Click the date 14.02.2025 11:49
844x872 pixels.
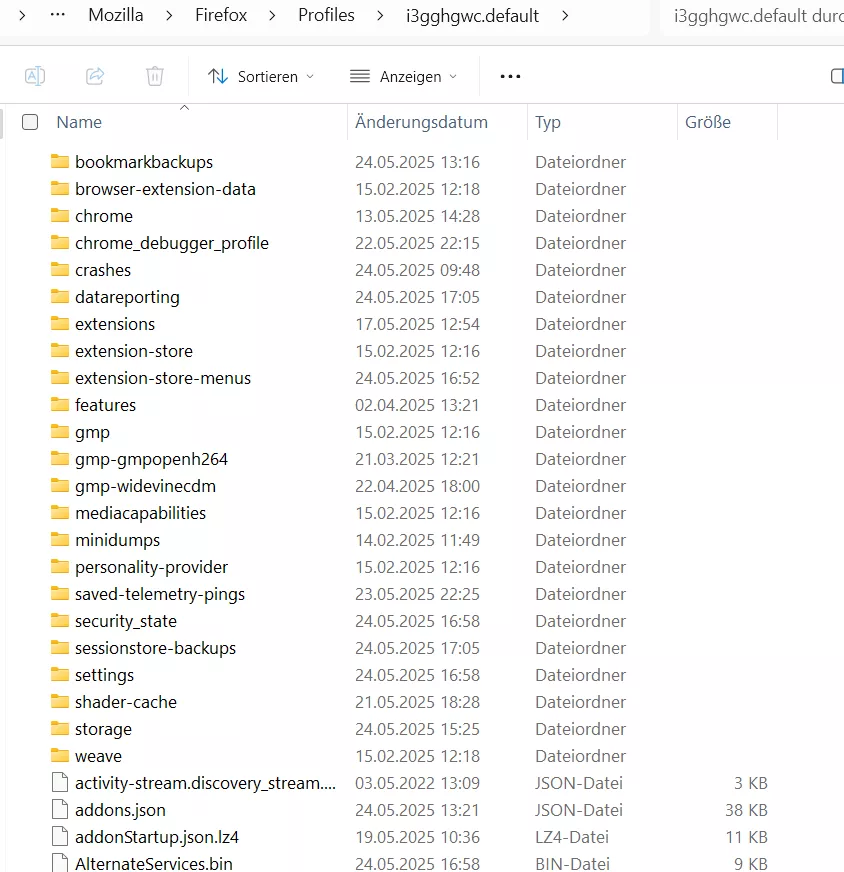pyautogui.click(x=417, y=540)
